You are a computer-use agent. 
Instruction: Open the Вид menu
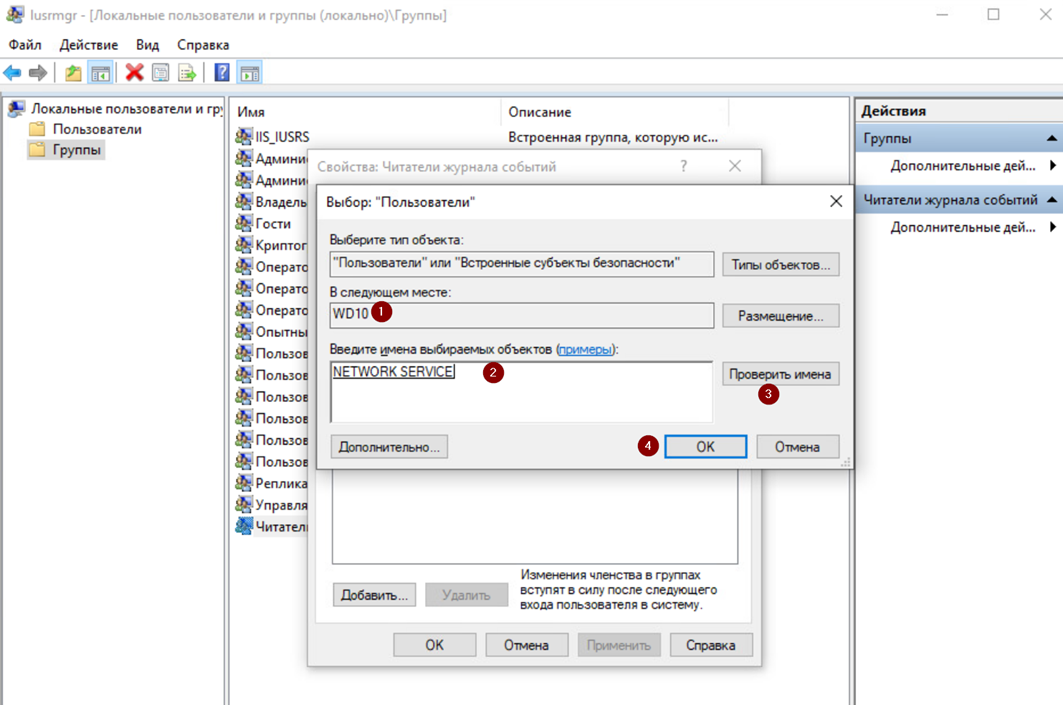point(147,45)
